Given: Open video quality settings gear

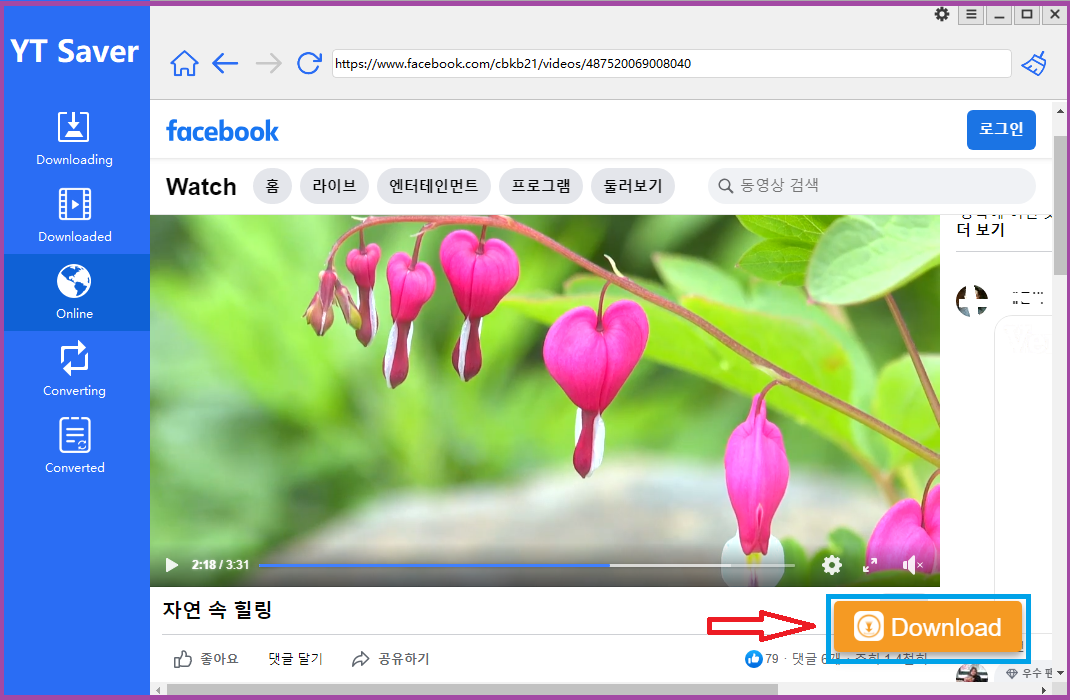Looking at the screenshot, I should pyautogui.click(x=832, y=565).
